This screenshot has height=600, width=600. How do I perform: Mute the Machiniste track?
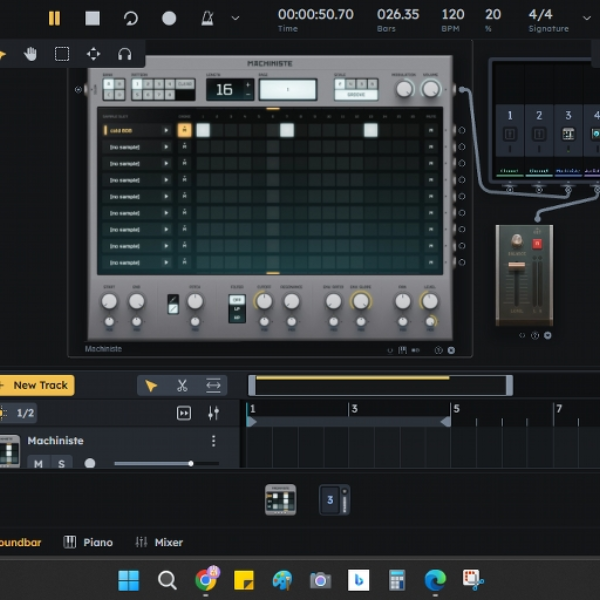pyautogui.click(x=38, y=463)
